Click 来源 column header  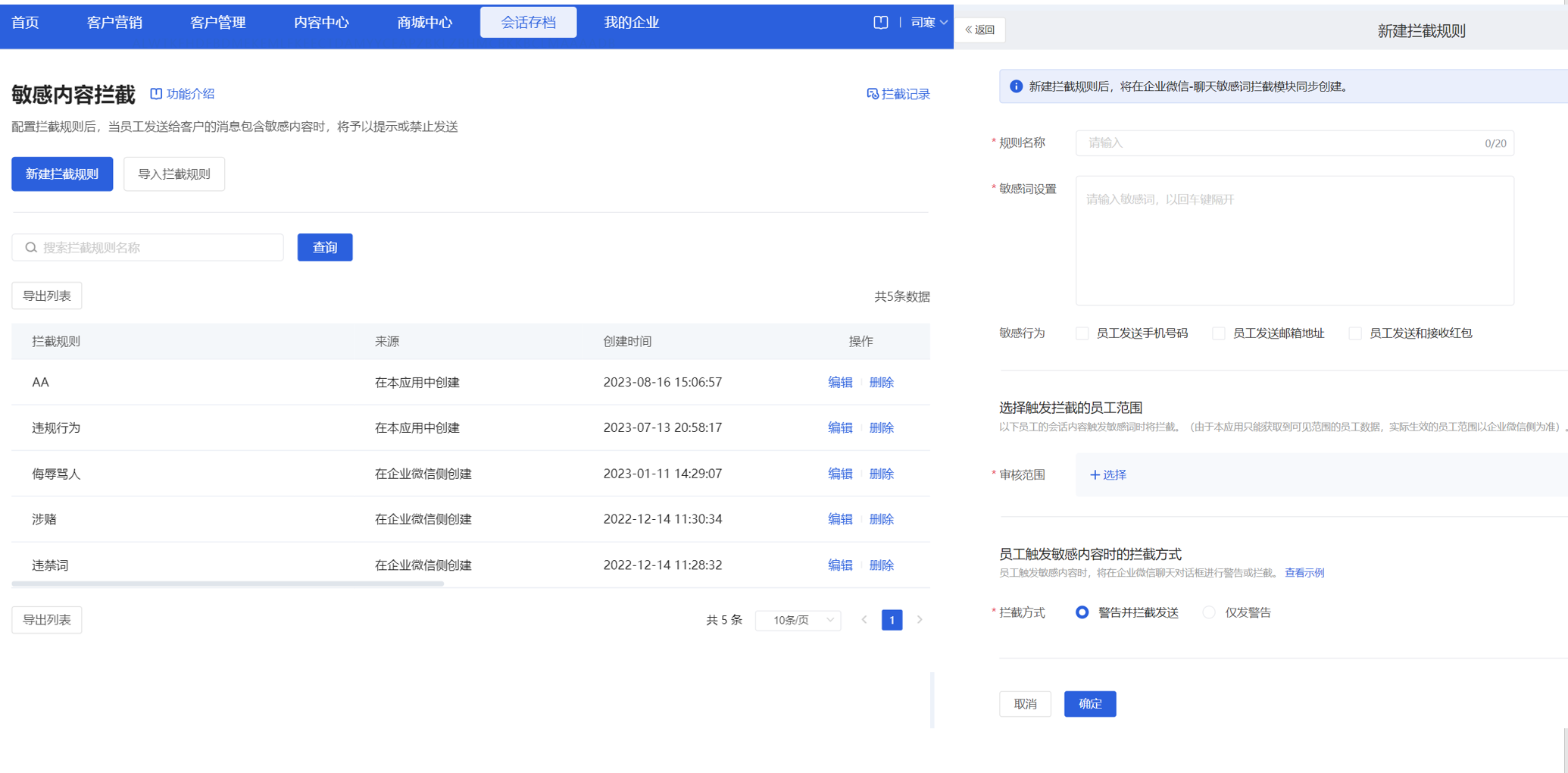(x=387, y=342)
